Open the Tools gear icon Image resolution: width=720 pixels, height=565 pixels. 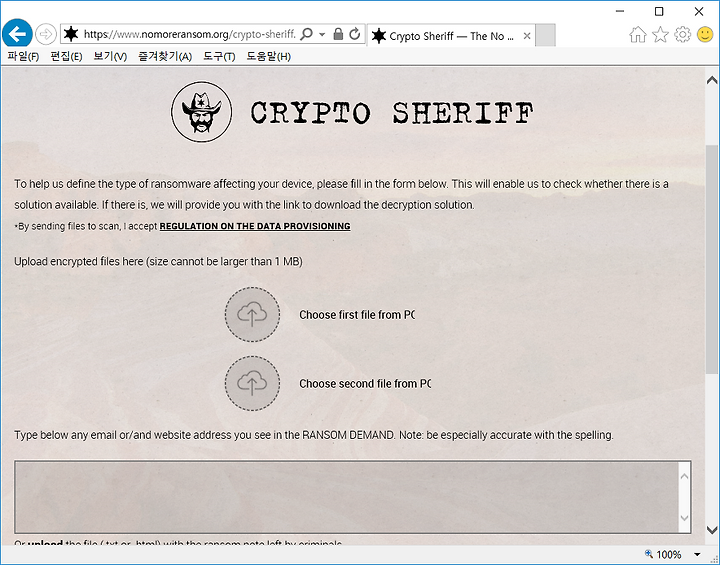point(683,34)
